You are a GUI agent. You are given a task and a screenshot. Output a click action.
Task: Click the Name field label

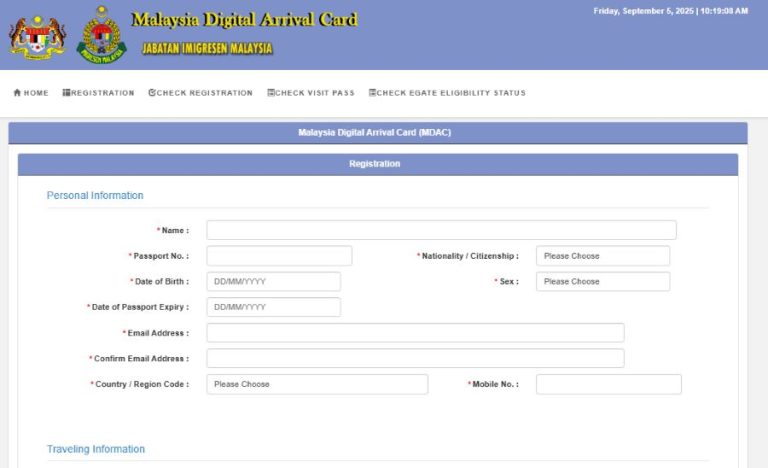pos(173,230)
